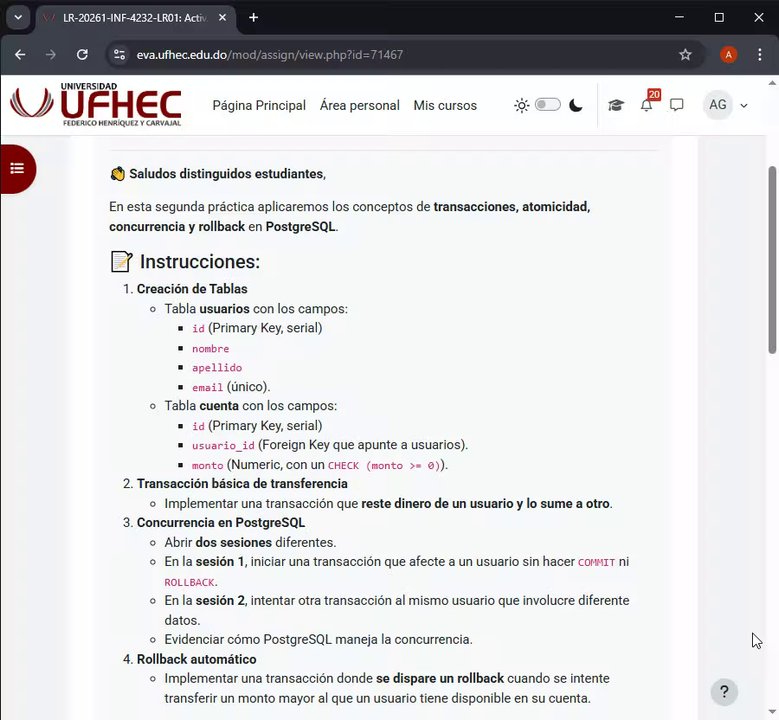The image size is (779, 720).
Task: Open a new browser tab
Action: click(x=253, y=17)
